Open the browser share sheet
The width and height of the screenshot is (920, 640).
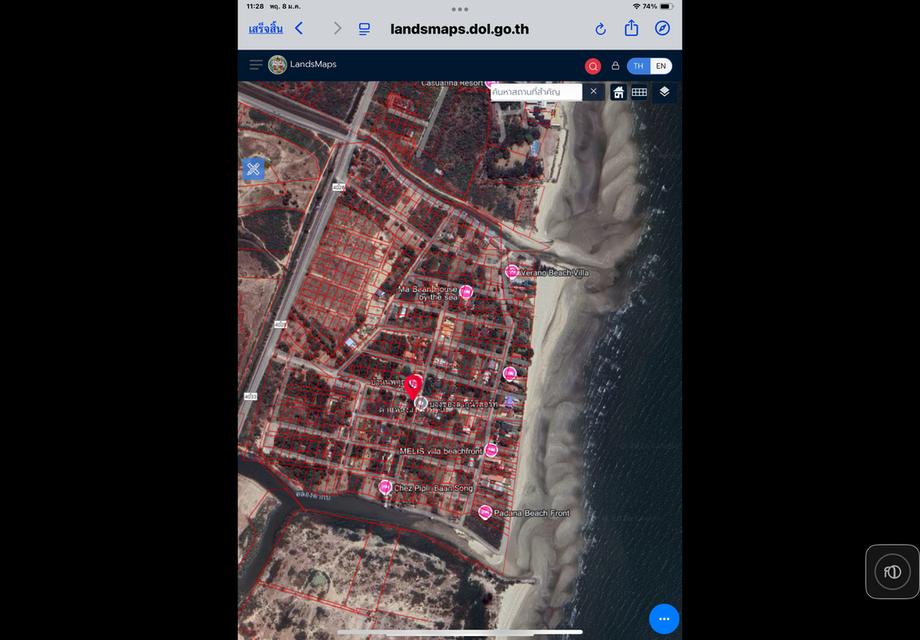(631, 28)
